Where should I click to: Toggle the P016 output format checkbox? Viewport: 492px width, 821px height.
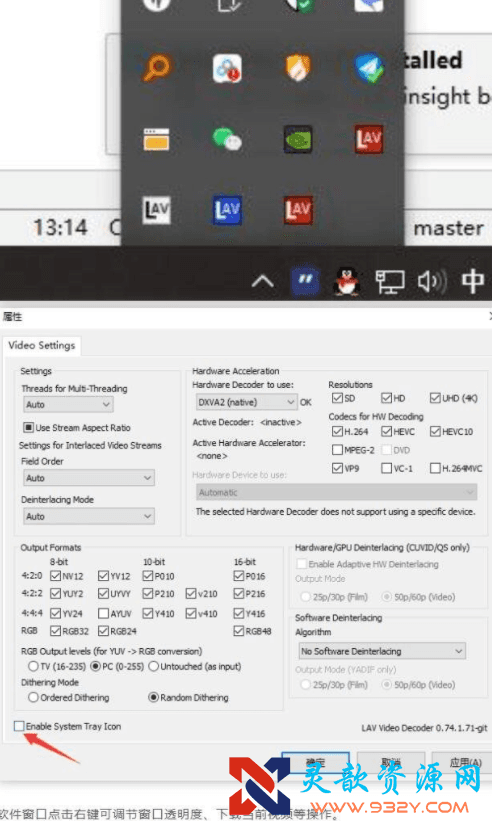pos(239,576)
